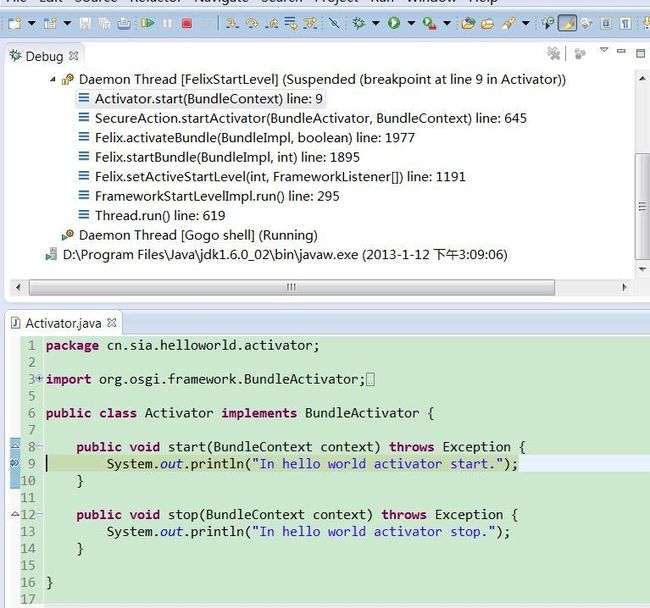Screen dimensions: 650x608
Task: Open the Debug view menu triangle
Action: (x=604, y=50)
